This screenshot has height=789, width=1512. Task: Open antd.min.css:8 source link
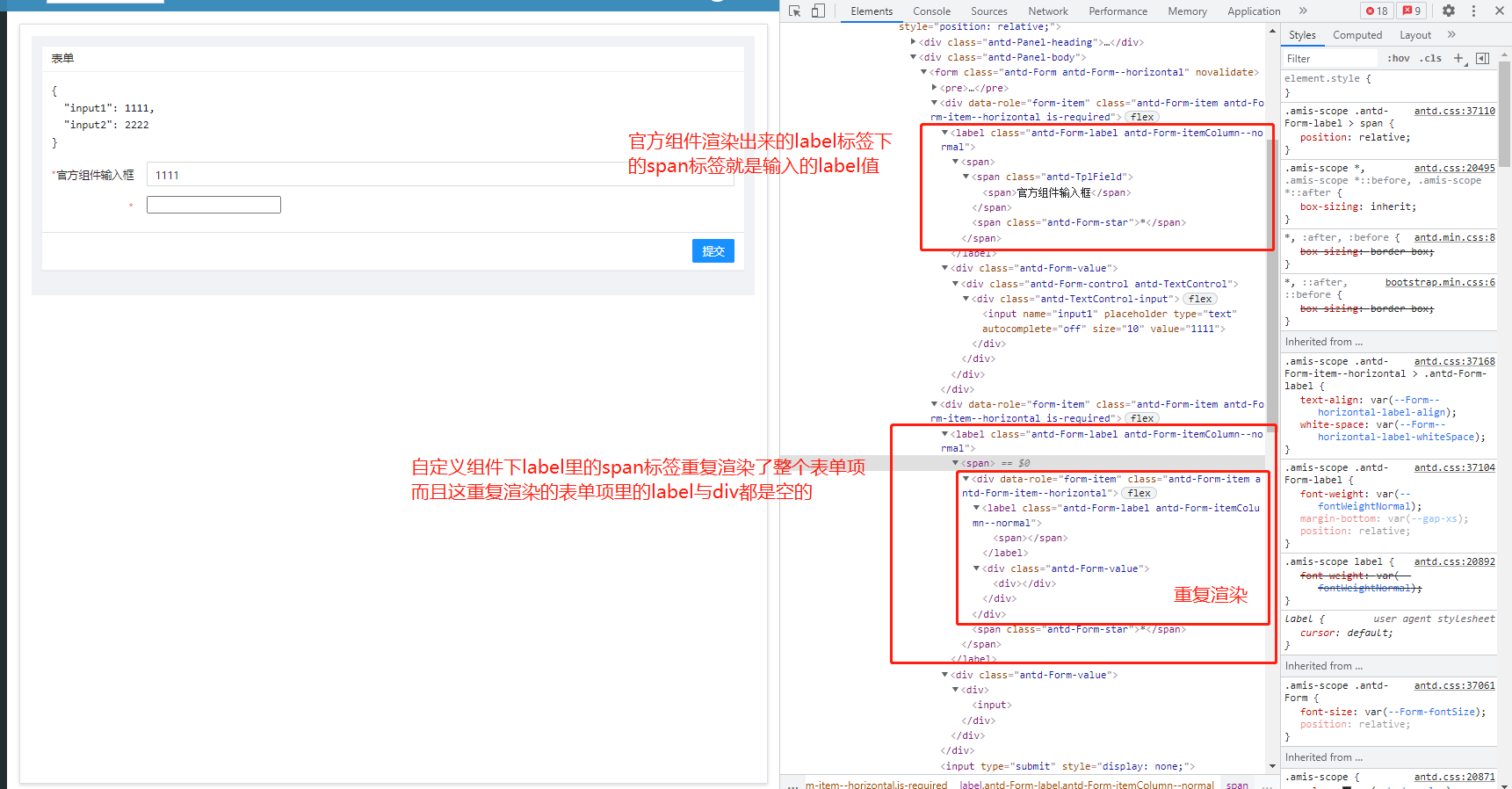tap(1454, 237)
